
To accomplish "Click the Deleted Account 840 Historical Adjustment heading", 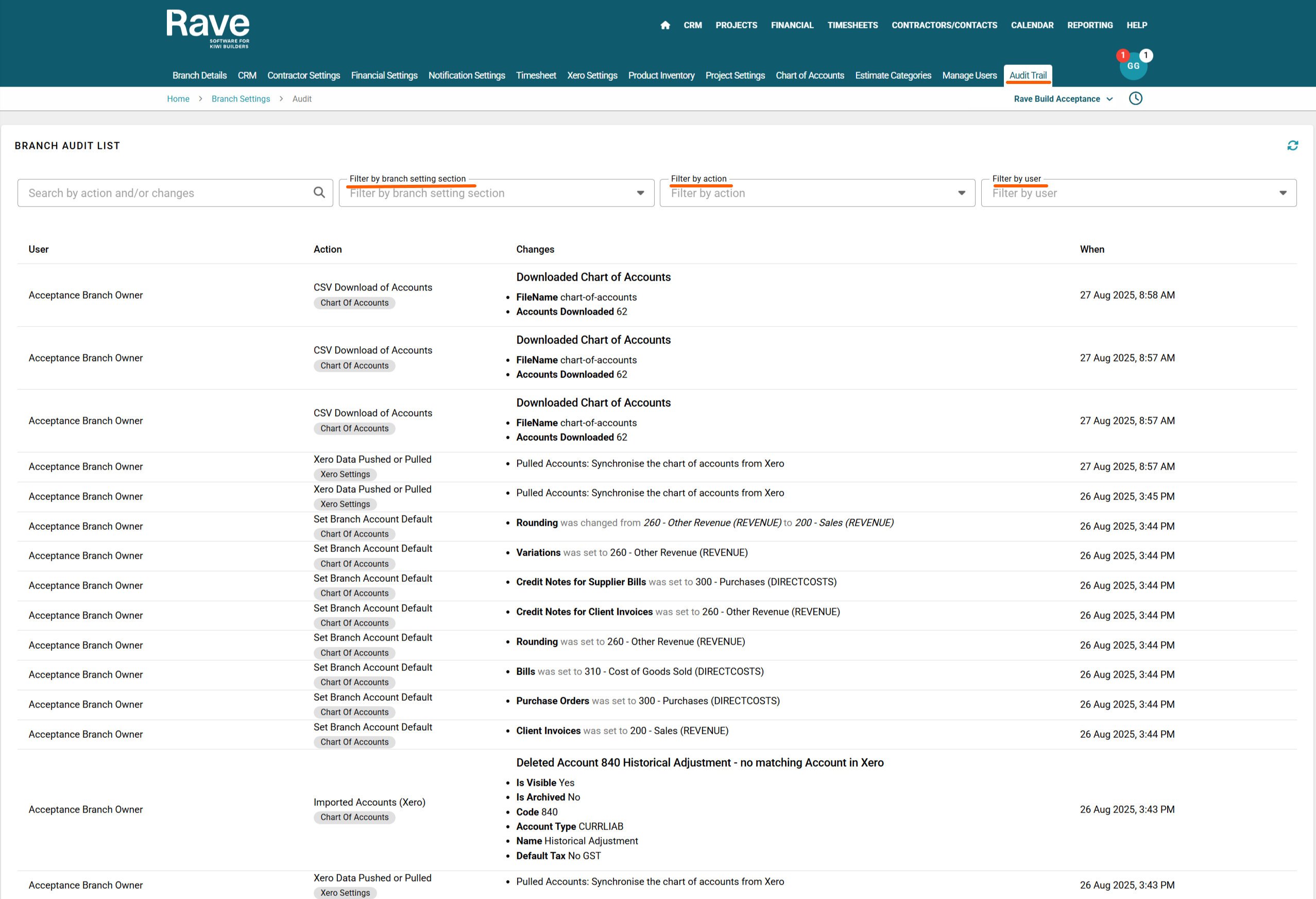I will [699, 763].
